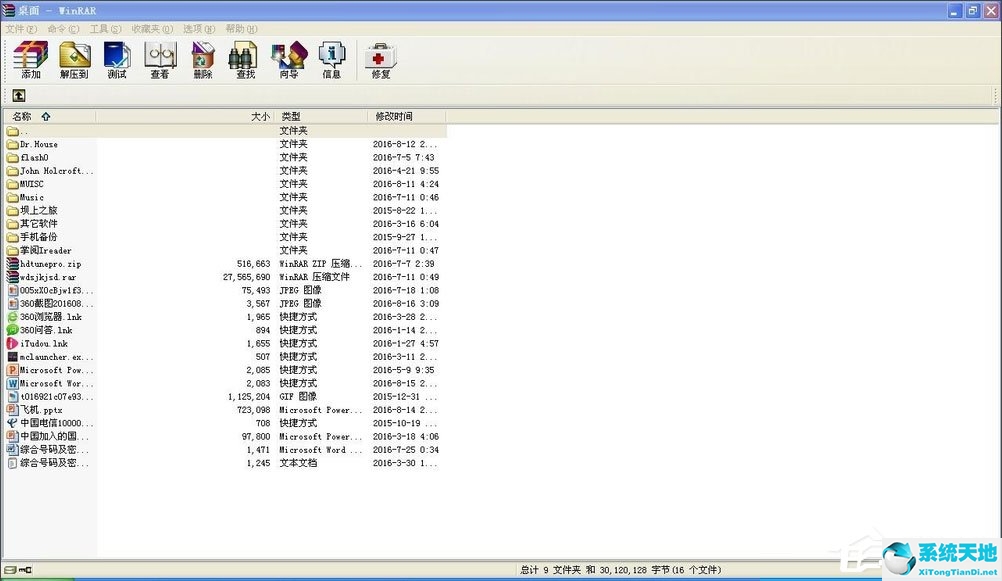This screenshot has height=581, width=1002.
Task: Open the 文件 (File) menu
Action: (21, 29)
